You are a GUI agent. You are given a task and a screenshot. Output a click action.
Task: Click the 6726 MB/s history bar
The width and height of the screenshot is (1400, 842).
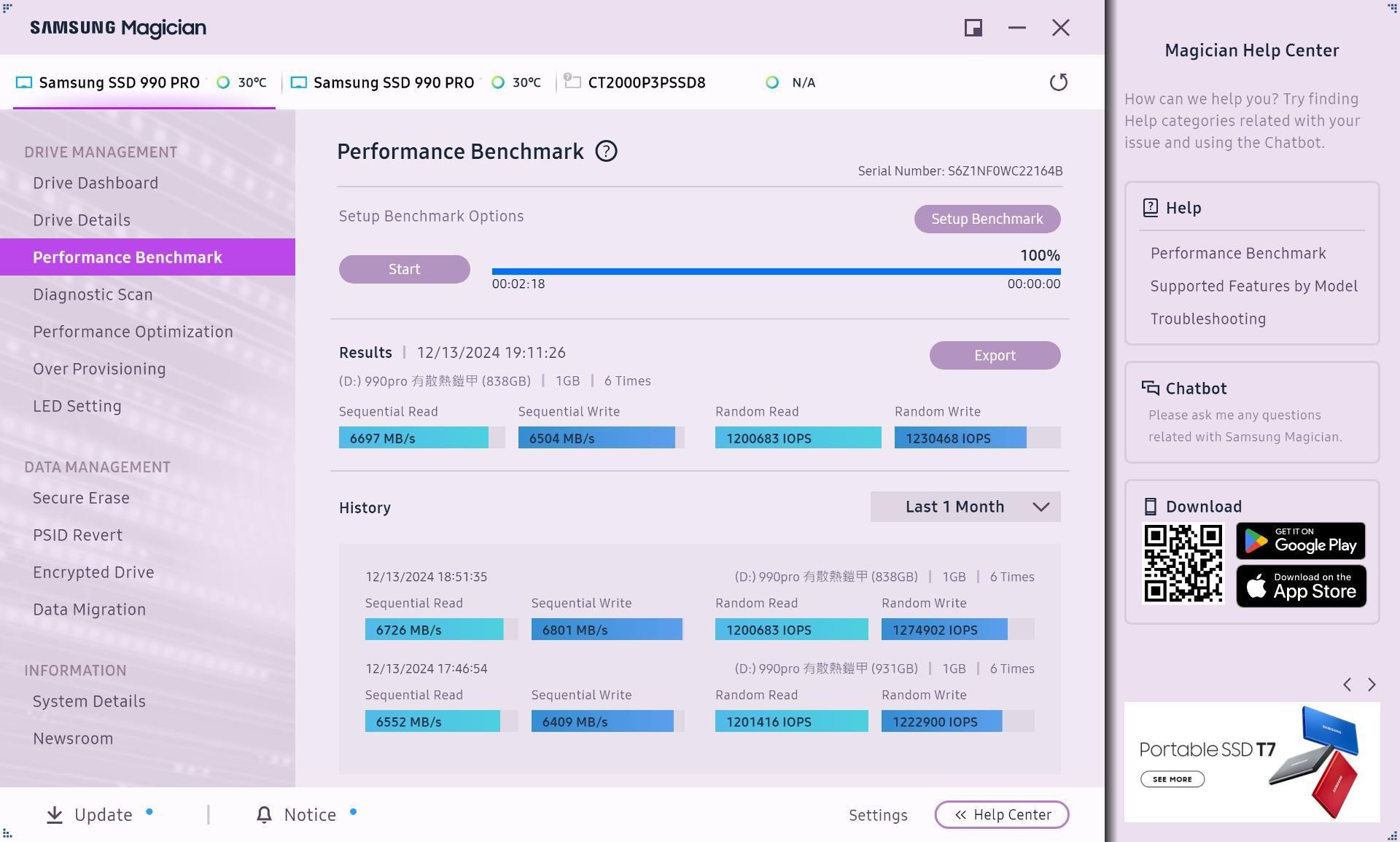click(x=441, y=629)
